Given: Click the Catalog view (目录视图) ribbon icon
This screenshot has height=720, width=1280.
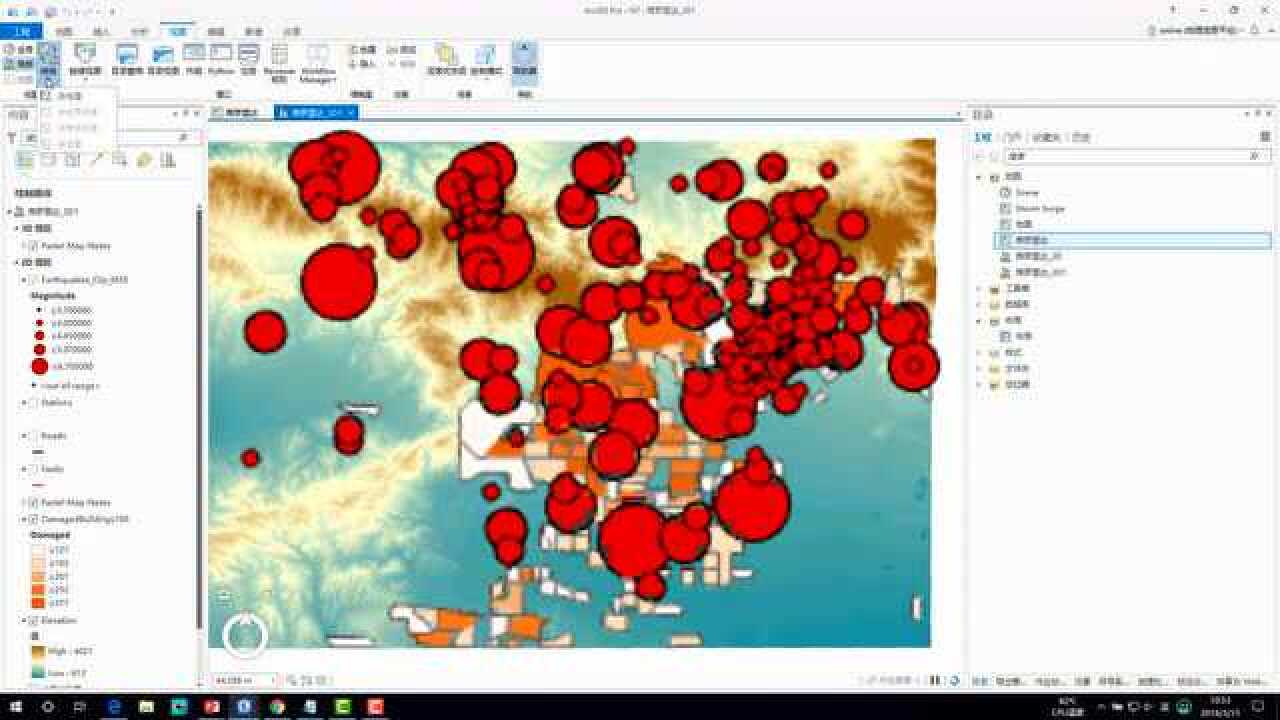Looking at the screenshot, I should point(162,59).
